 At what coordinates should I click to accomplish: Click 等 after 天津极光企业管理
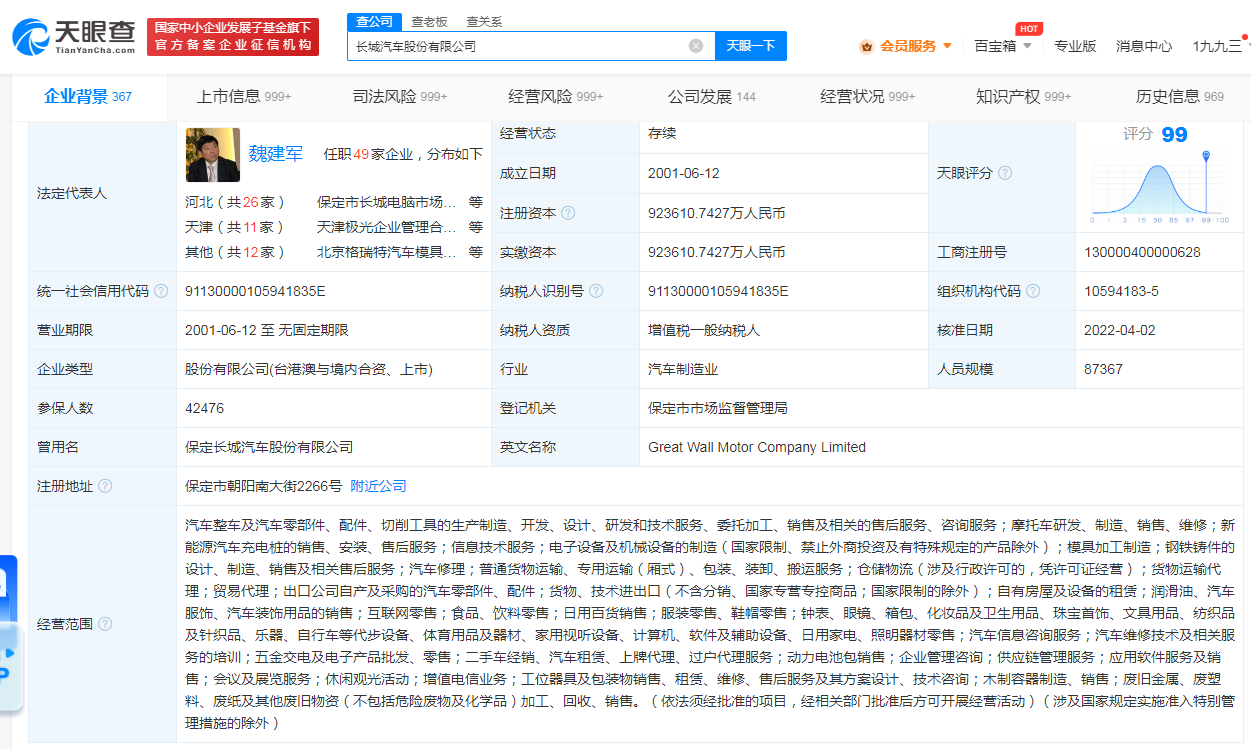pyautogui.click(x=476, y=227)
